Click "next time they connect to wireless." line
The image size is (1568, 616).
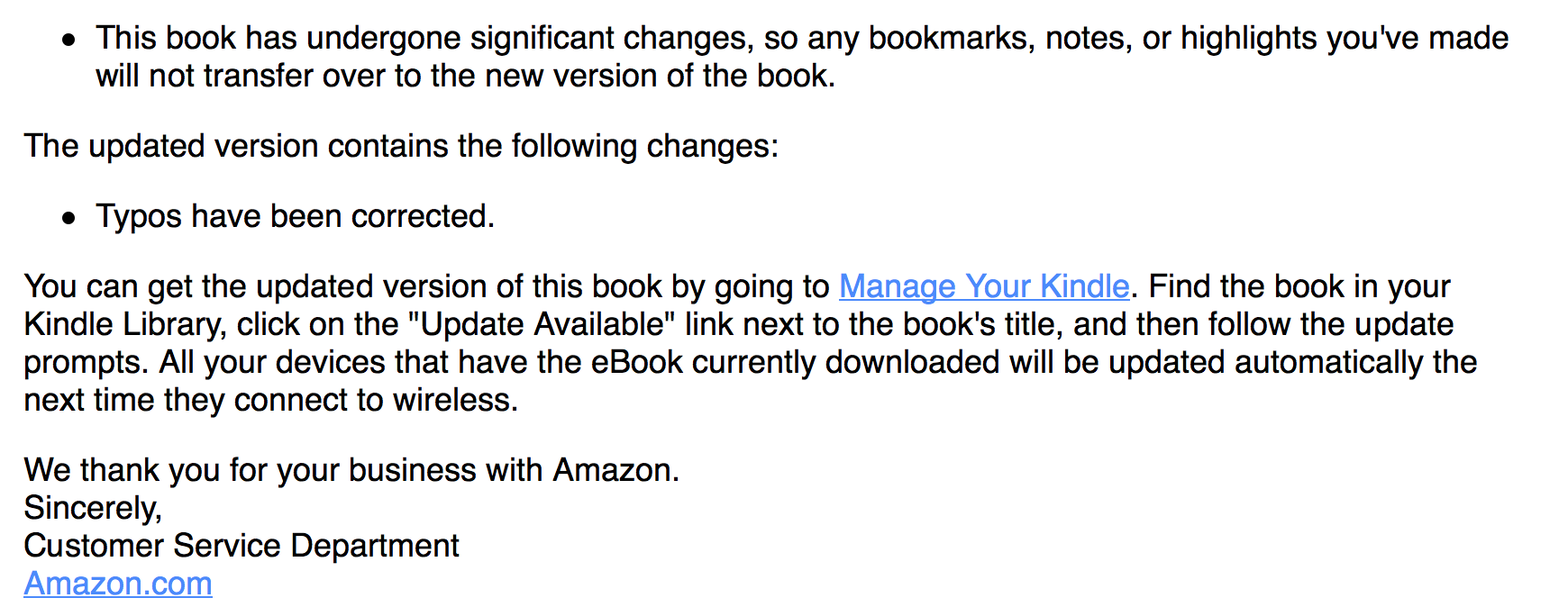point(271,400)
